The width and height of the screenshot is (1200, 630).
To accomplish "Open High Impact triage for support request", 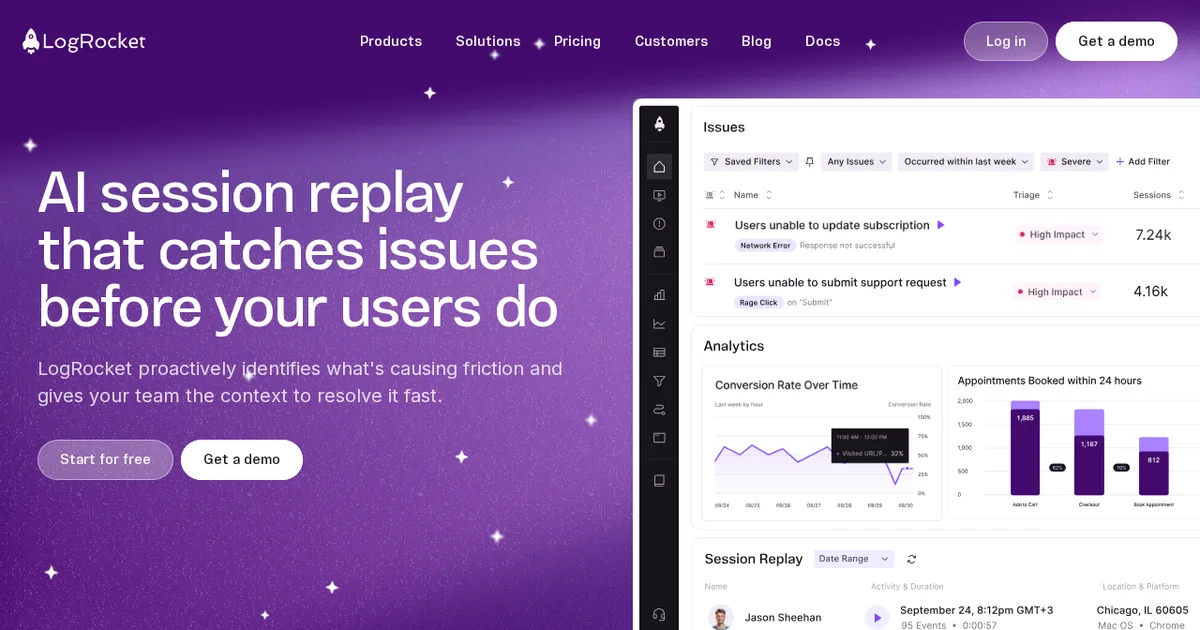I will pos(1057,292).
